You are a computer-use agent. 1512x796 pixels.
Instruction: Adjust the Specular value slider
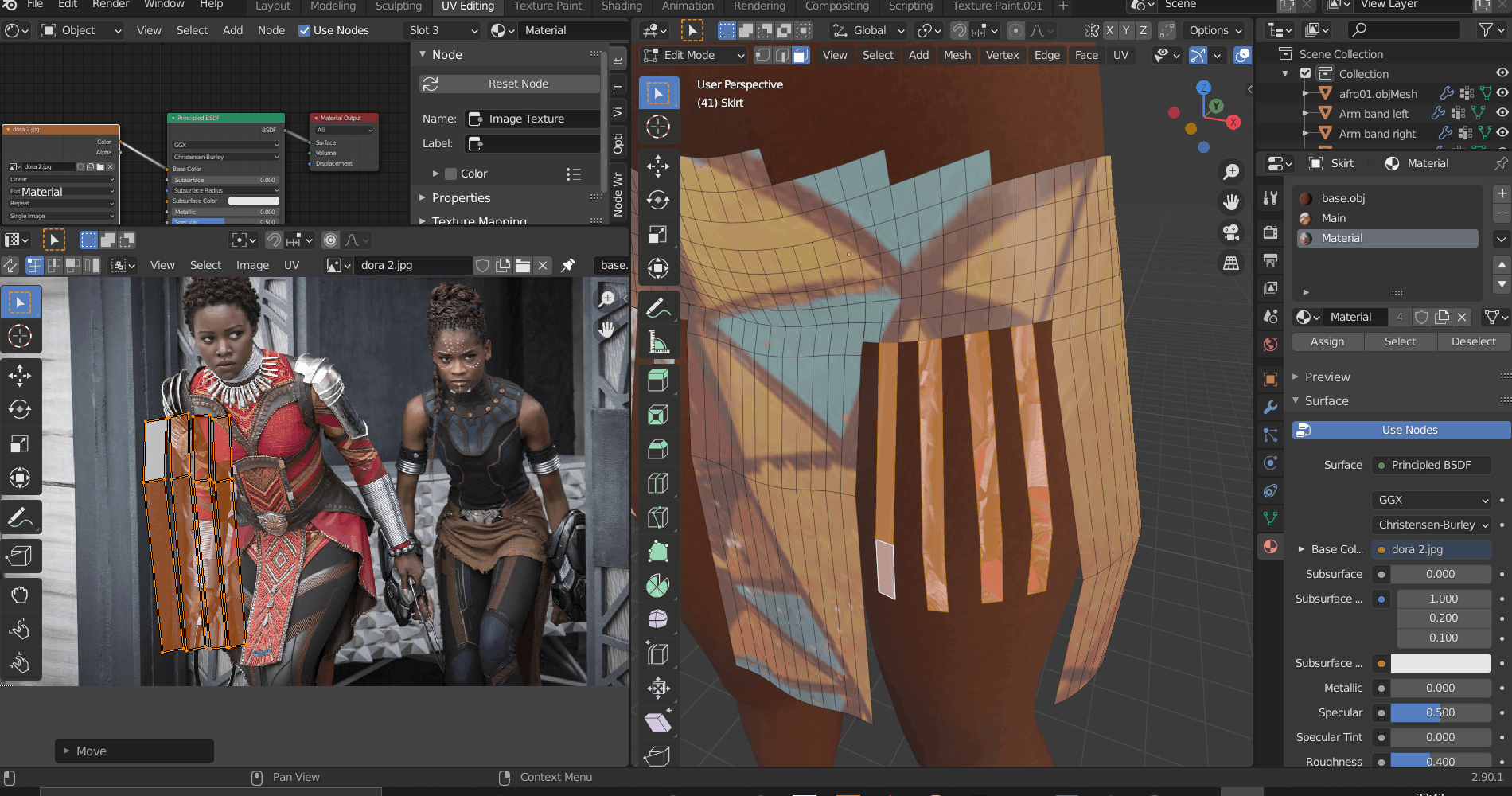(x=1440, y=712)
